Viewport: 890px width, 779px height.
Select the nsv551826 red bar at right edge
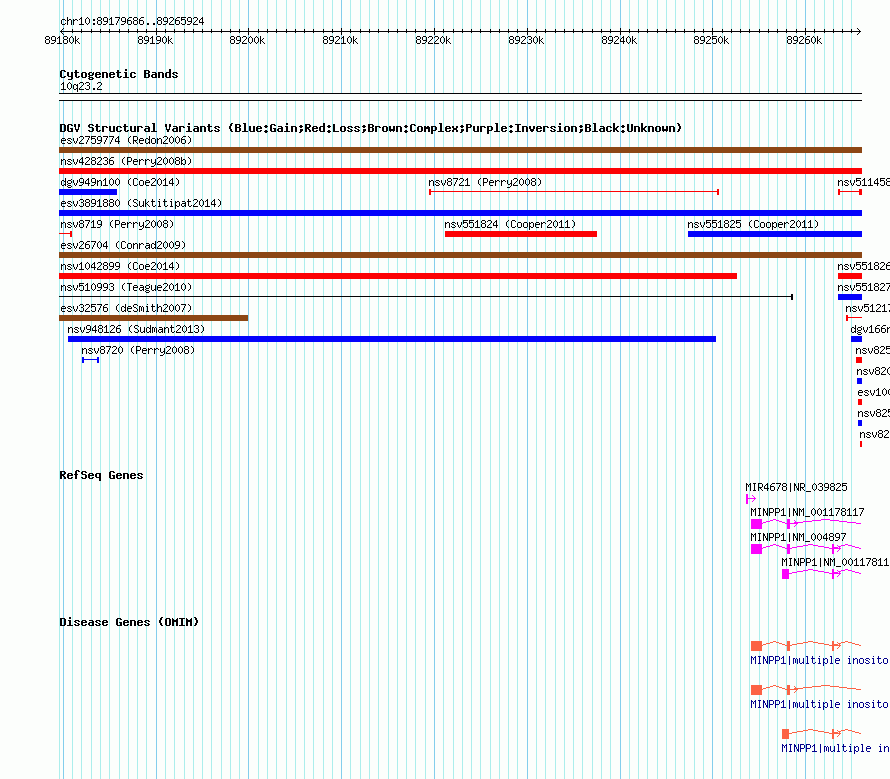click(850, 276)
